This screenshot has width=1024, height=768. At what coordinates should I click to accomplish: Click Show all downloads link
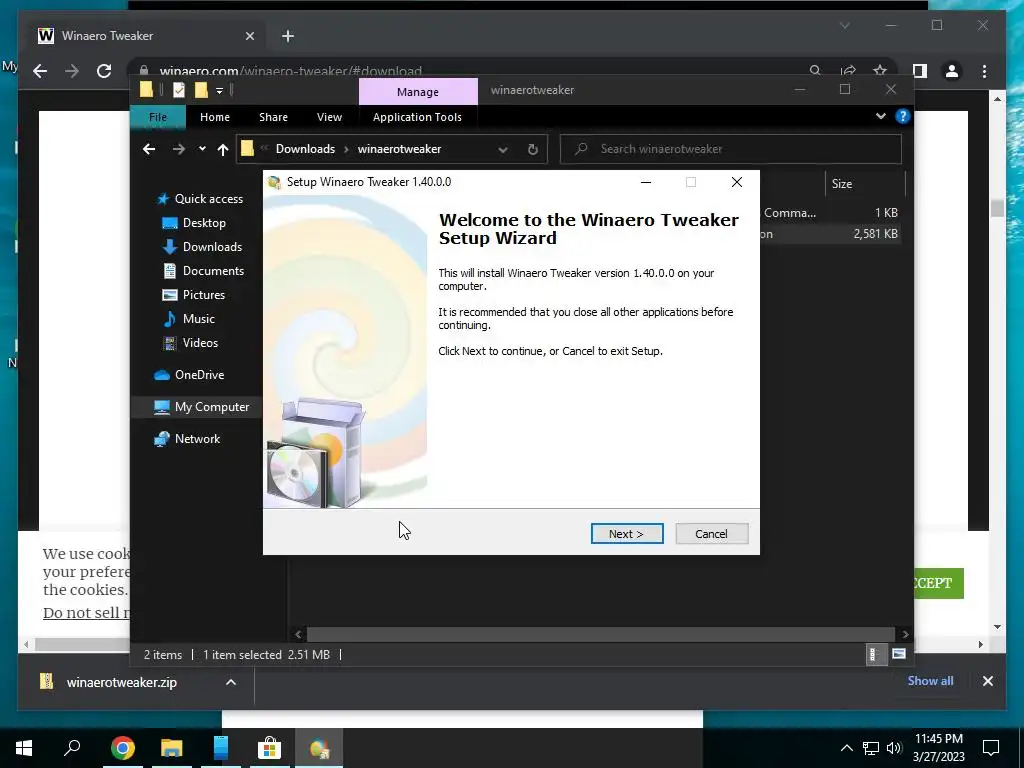(x=930, y=680)
